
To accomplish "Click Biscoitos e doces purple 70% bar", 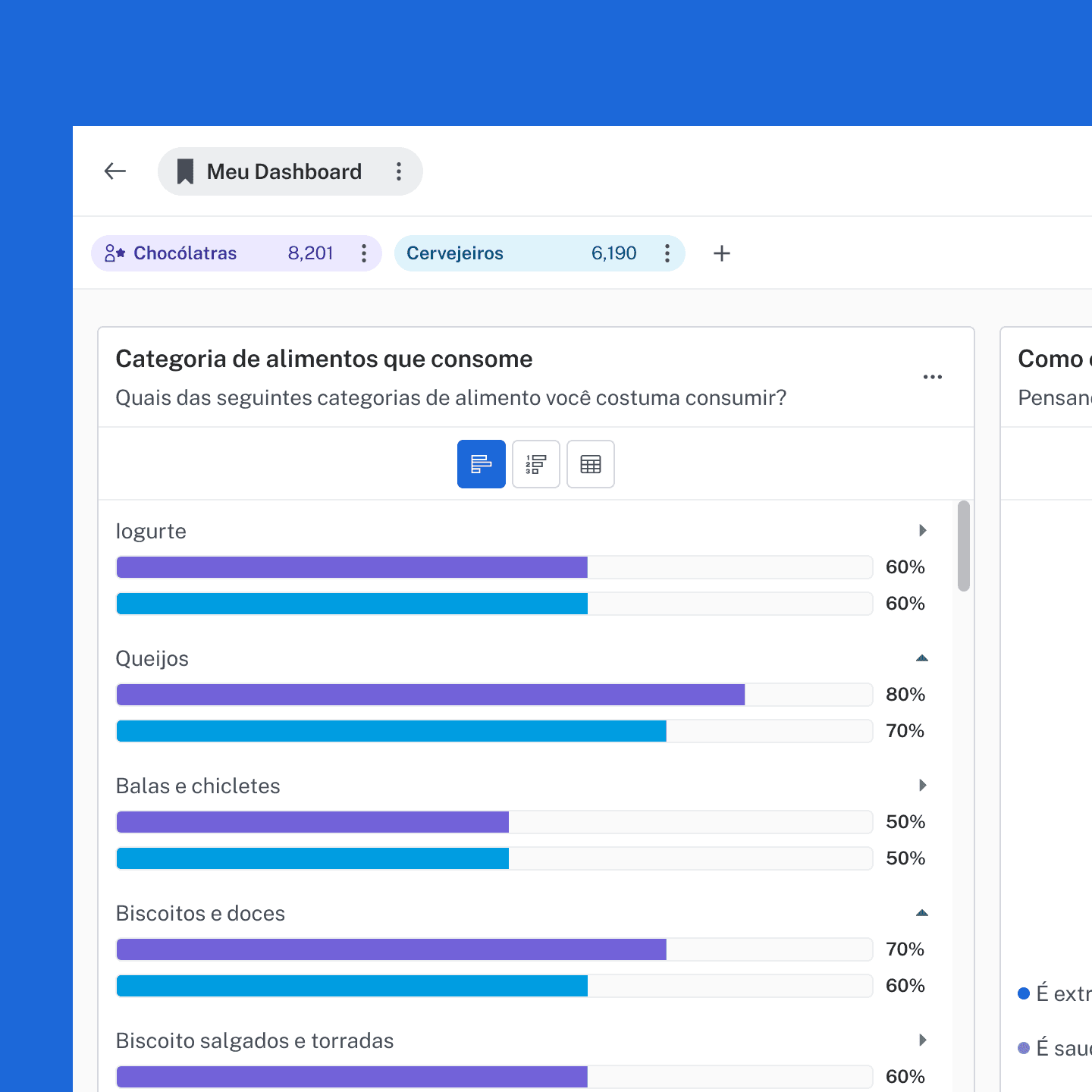I will coord(391,949).
